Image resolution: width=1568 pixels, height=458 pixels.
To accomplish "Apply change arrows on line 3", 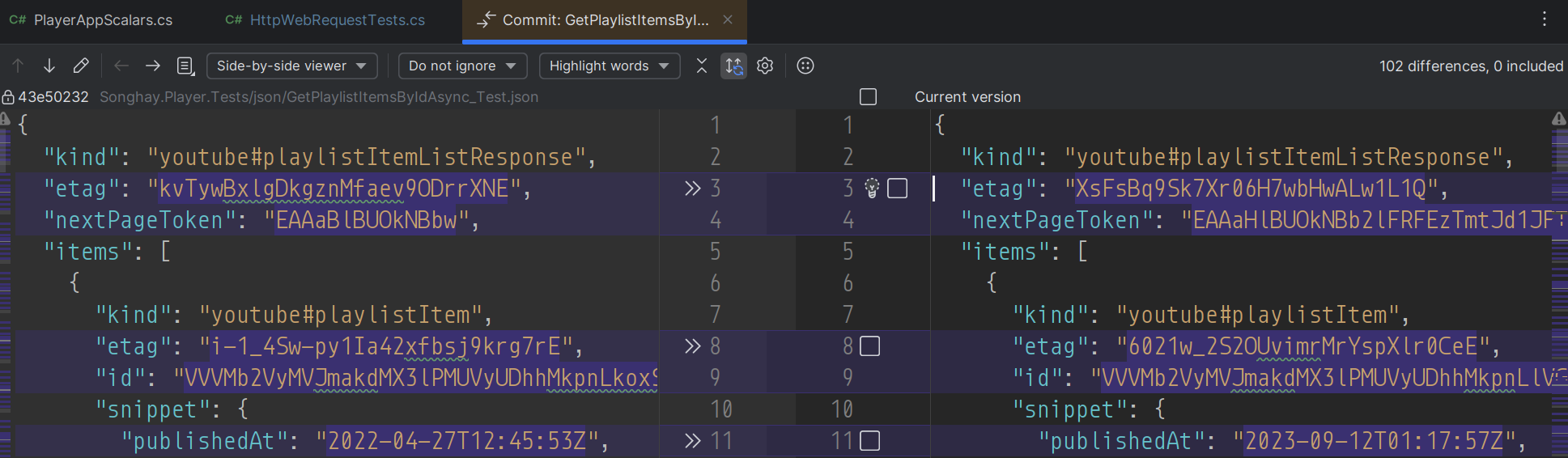I will pos(692,189).
